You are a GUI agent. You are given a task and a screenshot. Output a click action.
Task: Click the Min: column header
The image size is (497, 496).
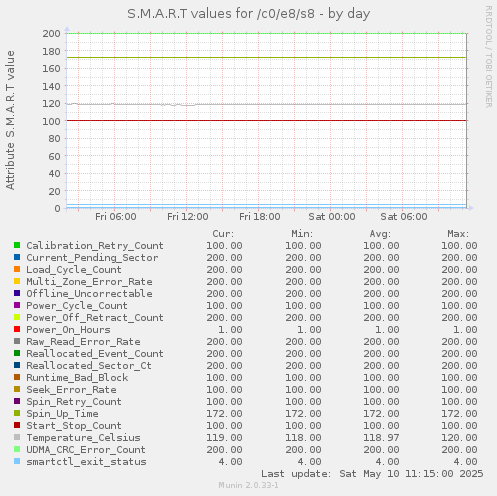click(302, 234)
